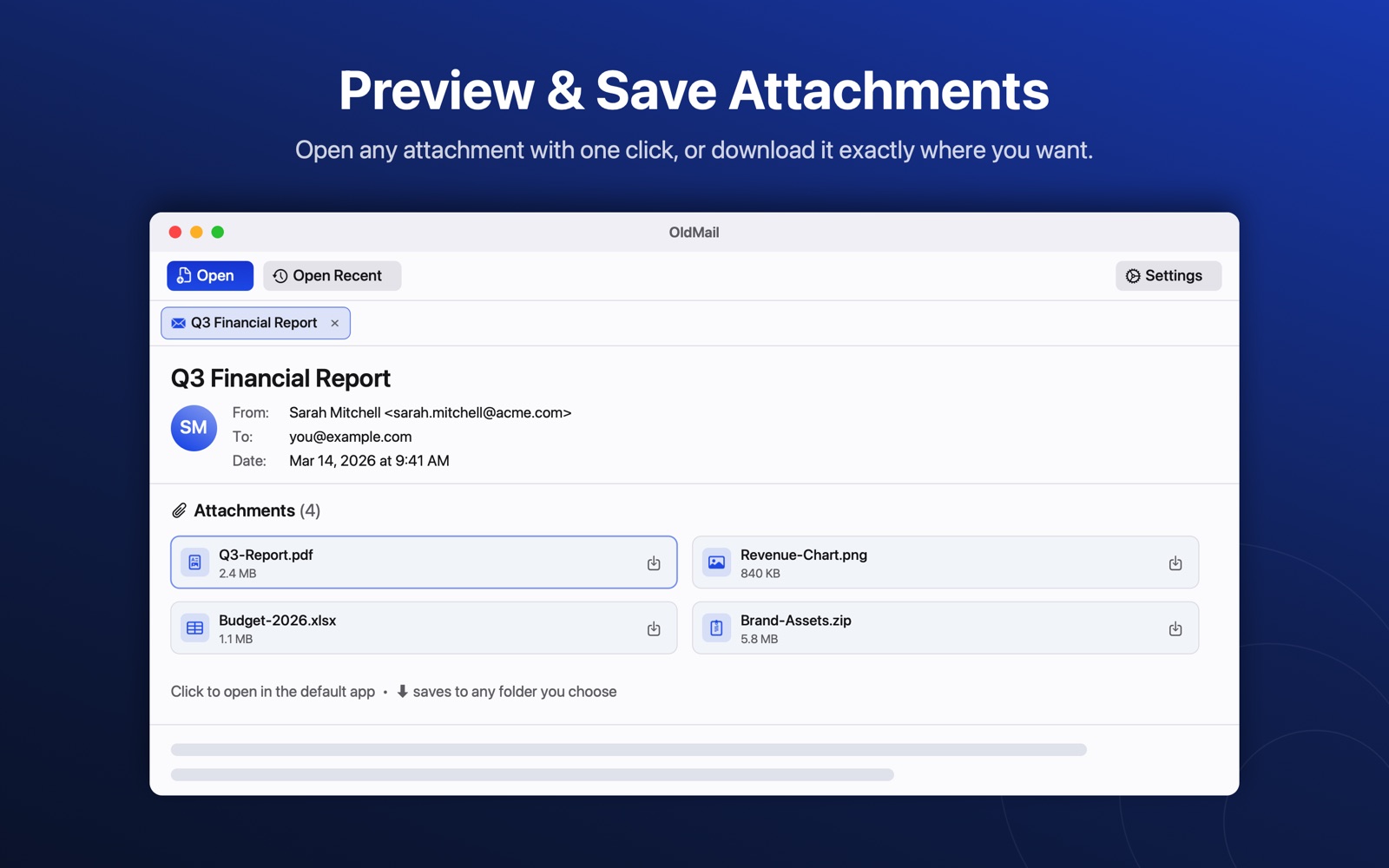Download the Revenue-Chart.png attachment
Screen dimensions: 1389x868
pyautogui.click(x=1175, y=563)
